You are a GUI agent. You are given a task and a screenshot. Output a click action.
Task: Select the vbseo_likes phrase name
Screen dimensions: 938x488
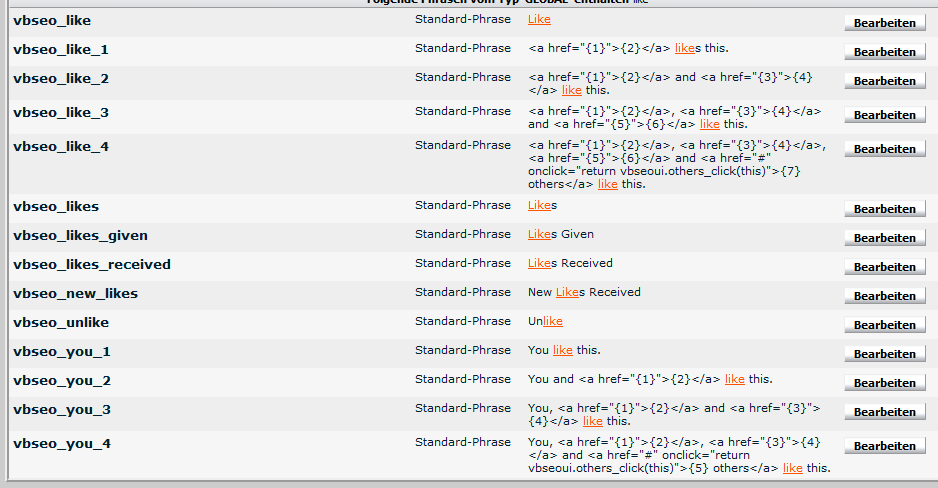tap(56, 207)
